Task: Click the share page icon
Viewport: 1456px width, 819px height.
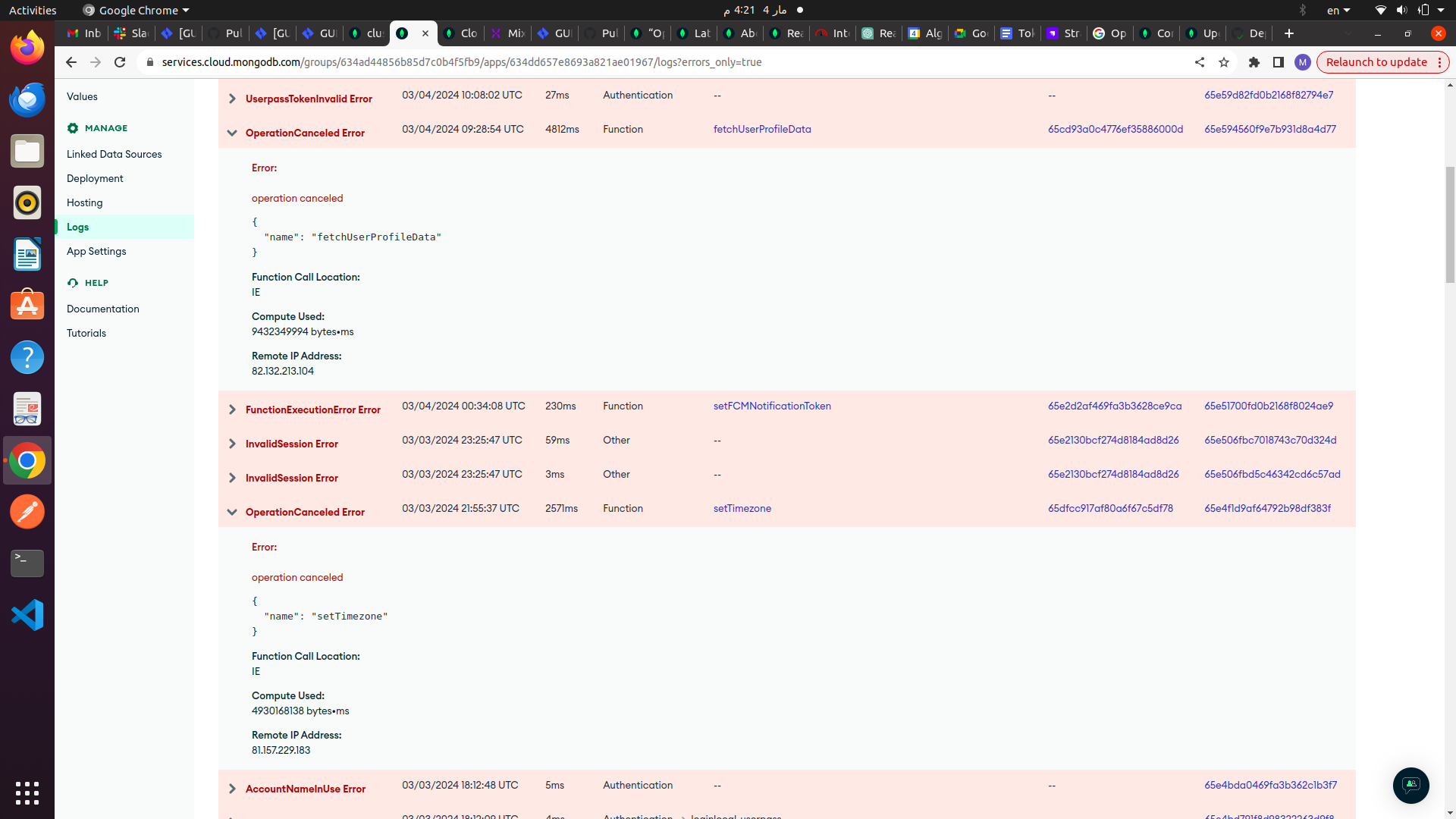Action: click(1200, 62)
